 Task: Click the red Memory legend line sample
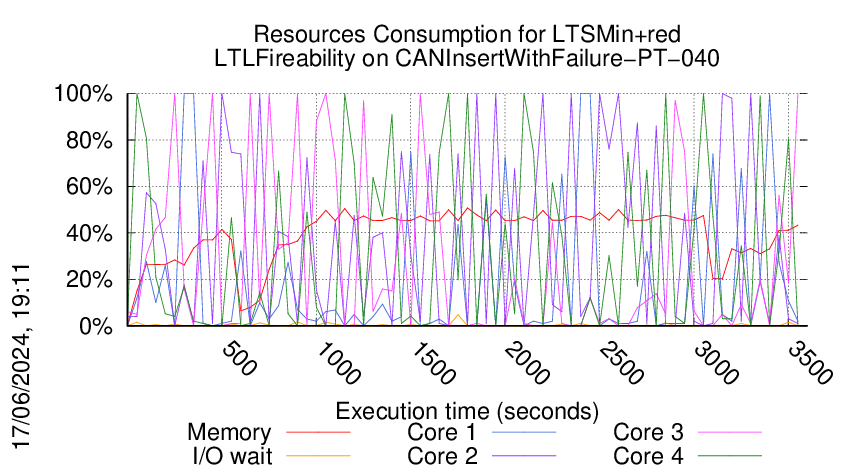[318, 433]
